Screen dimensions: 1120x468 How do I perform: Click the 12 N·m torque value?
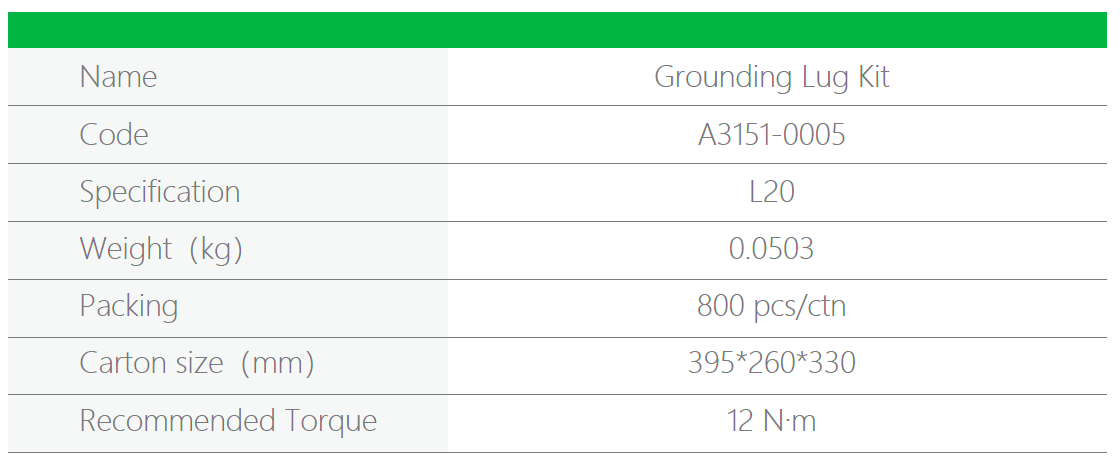click(771, 421)
